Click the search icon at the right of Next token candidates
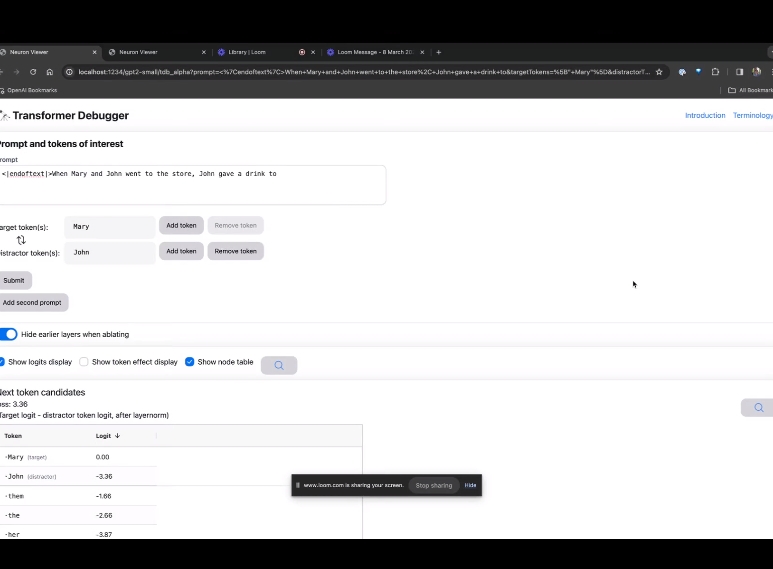Image resolution: width=773 pixels, height=569 pixels. pos(758,408)
